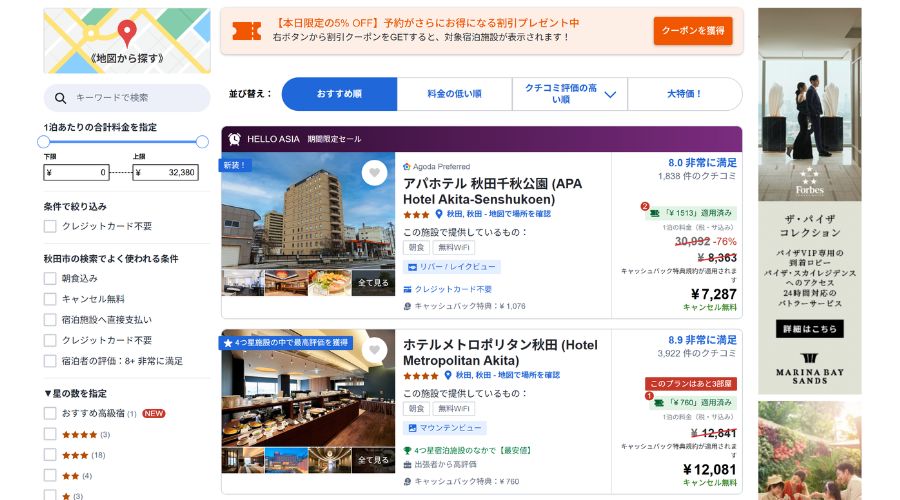
Task: Click APA Hotel price ¥7,287
Action: point(713,294)
